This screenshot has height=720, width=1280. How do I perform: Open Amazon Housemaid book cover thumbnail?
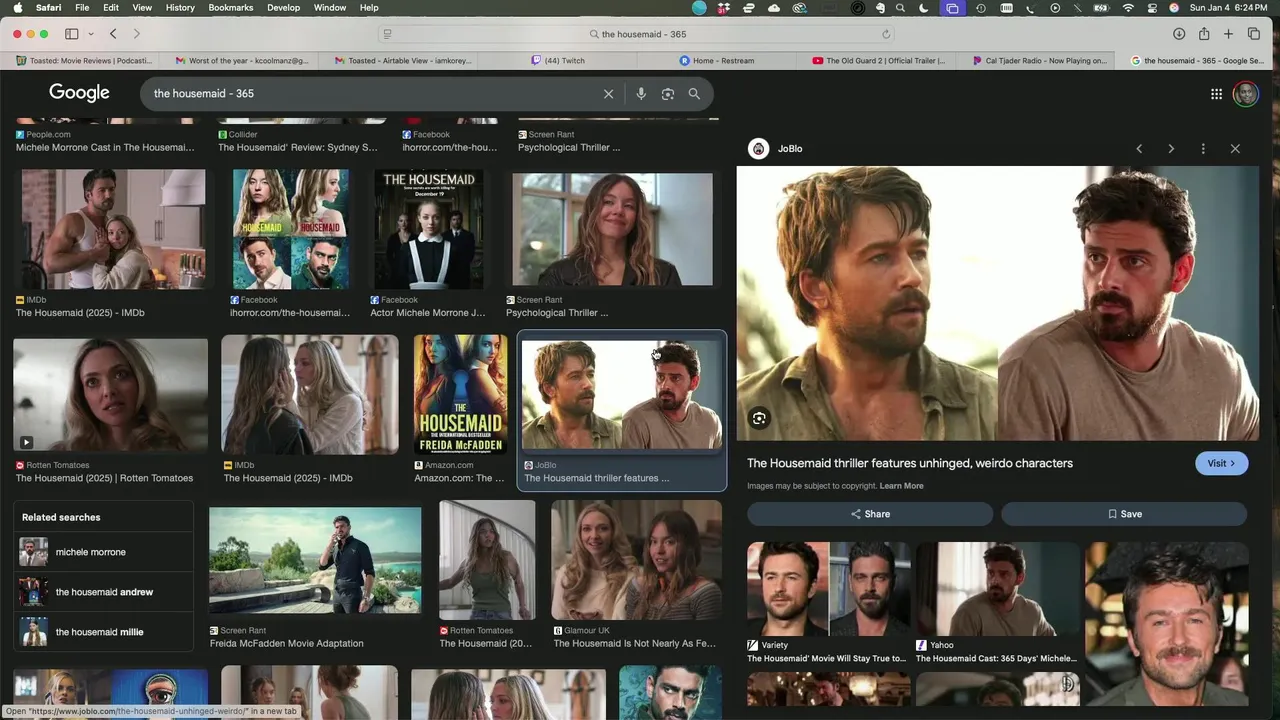(x=461, y=395)
